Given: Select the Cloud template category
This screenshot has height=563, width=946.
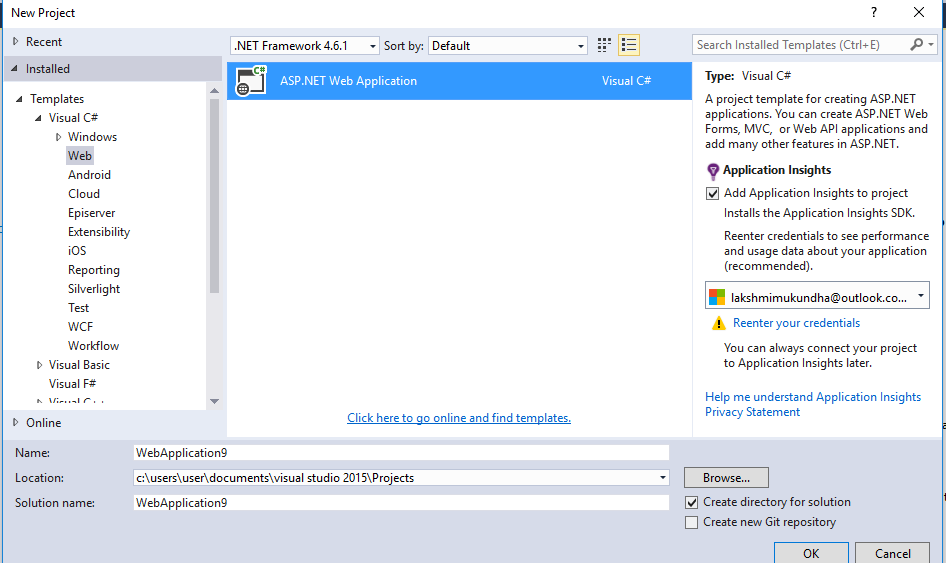Looking at the screenshot, I should point(84,194).
